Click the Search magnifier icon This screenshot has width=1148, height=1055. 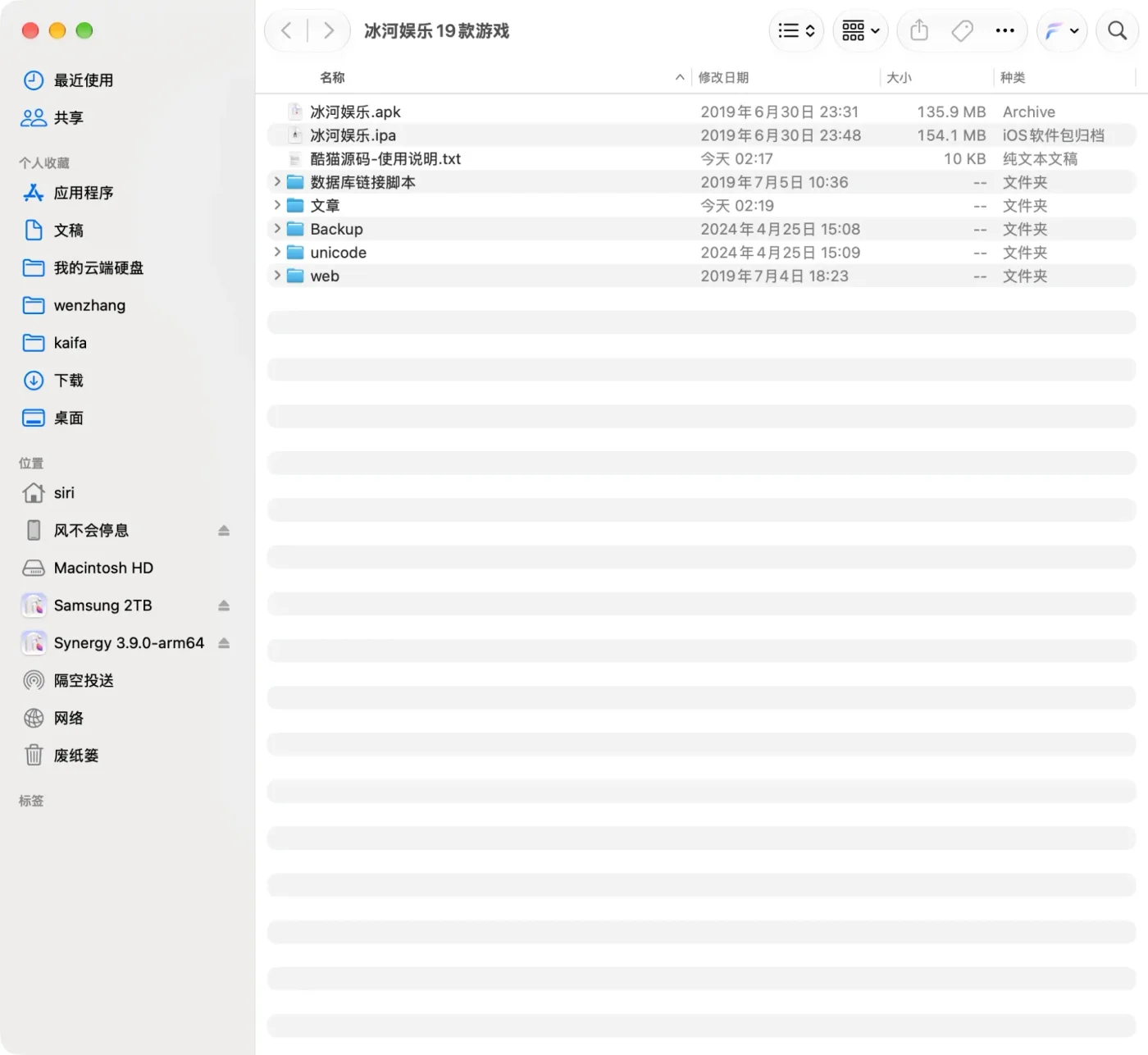(x=1117, y=31)
